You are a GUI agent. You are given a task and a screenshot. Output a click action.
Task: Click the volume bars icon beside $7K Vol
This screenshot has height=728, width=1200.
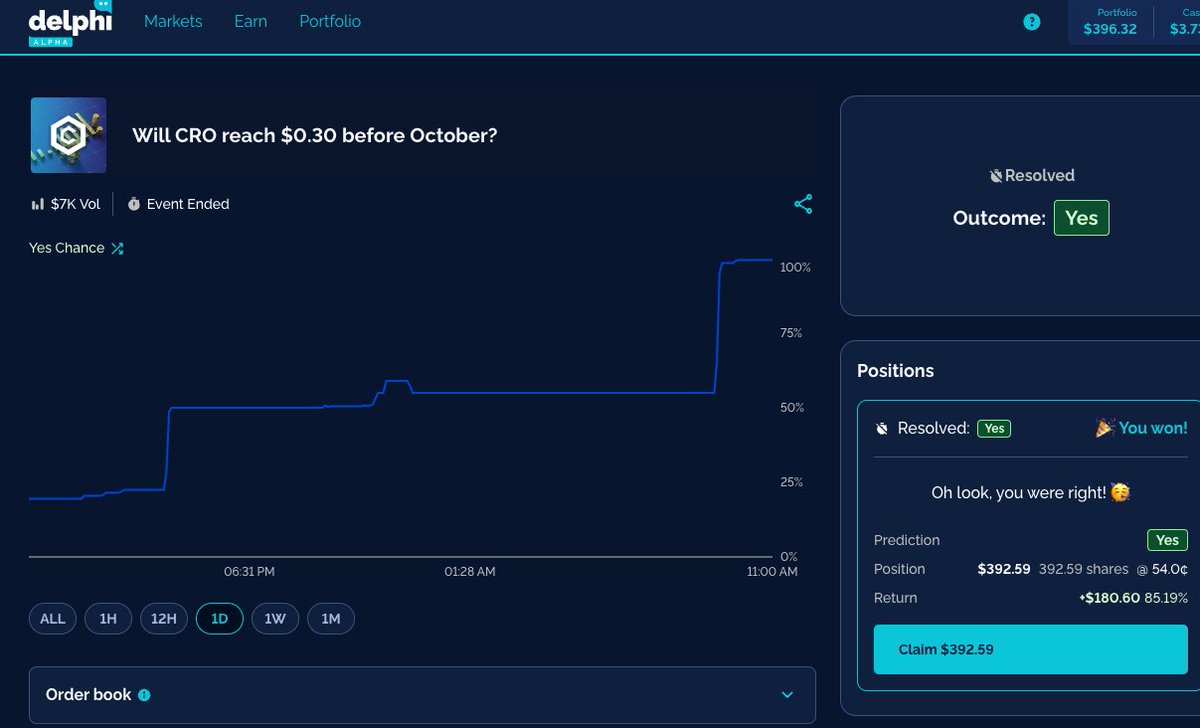39,204
